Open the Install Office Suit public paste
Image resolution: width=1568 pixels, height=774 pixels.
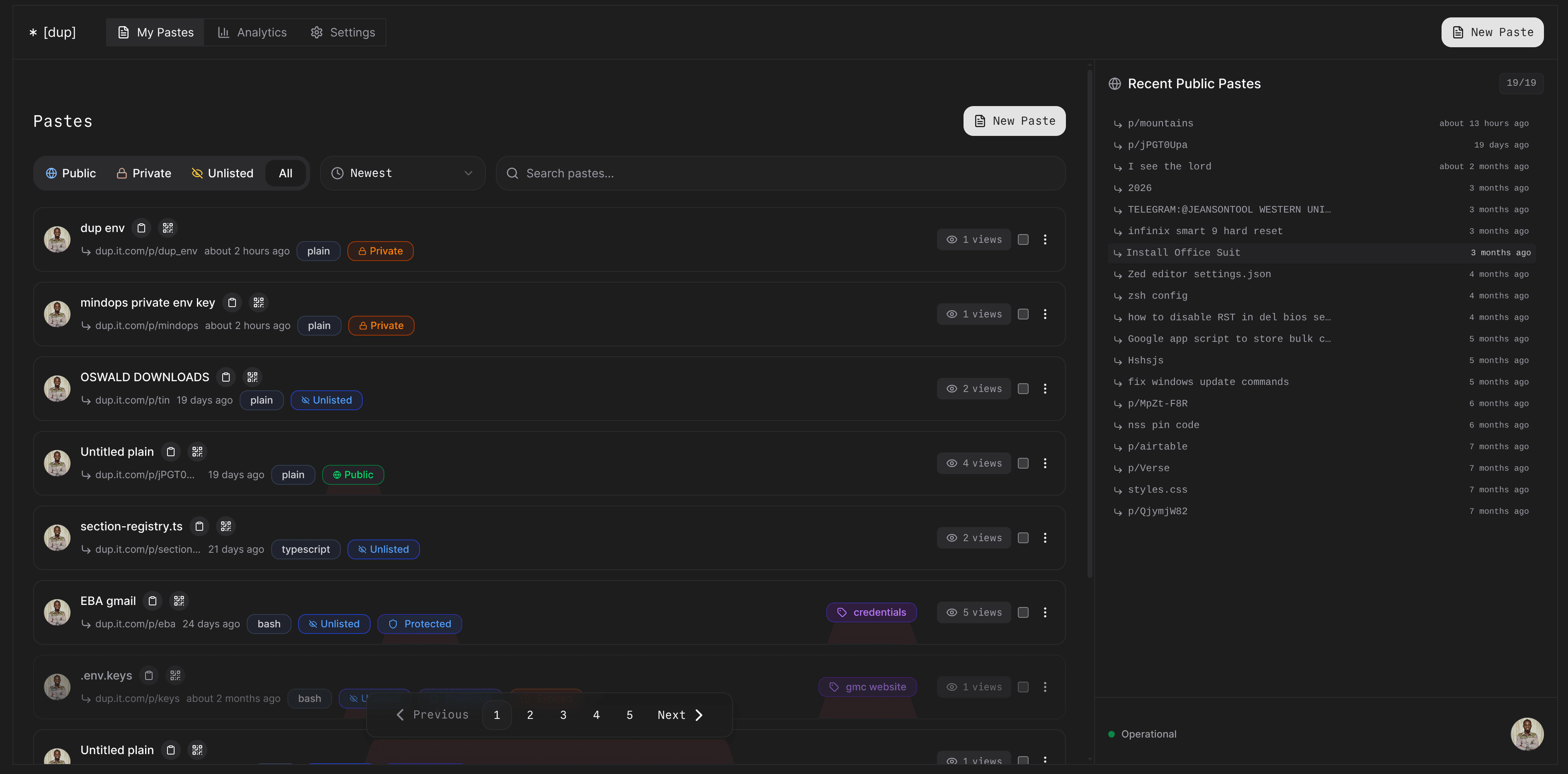point(1183,252)
